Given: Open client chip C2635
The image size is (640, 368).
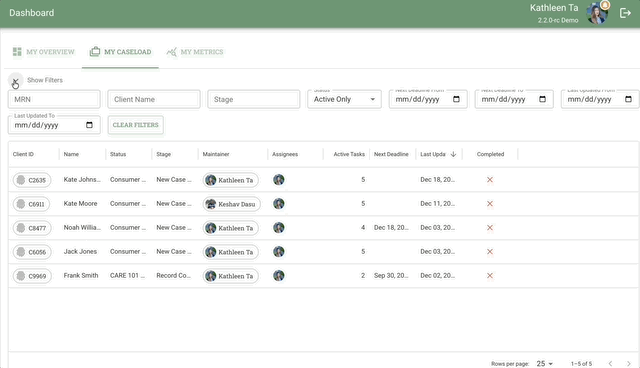Looking at the screenshot, I should point(32,180).
